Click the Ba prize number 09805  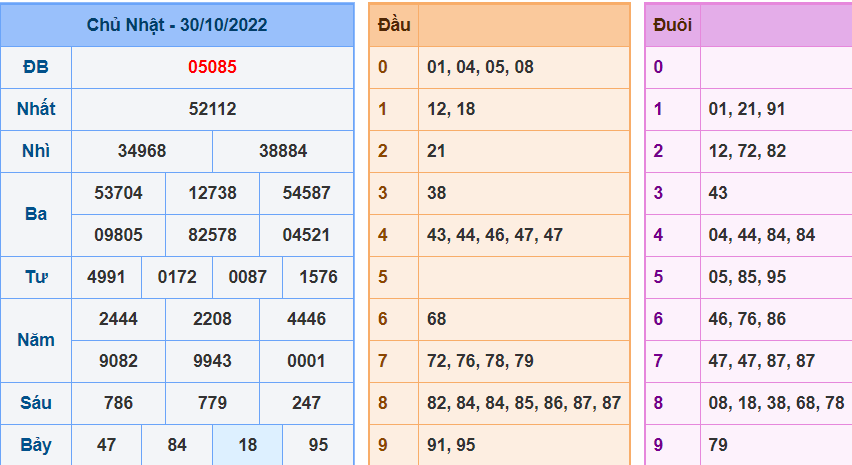coord(118,235)
